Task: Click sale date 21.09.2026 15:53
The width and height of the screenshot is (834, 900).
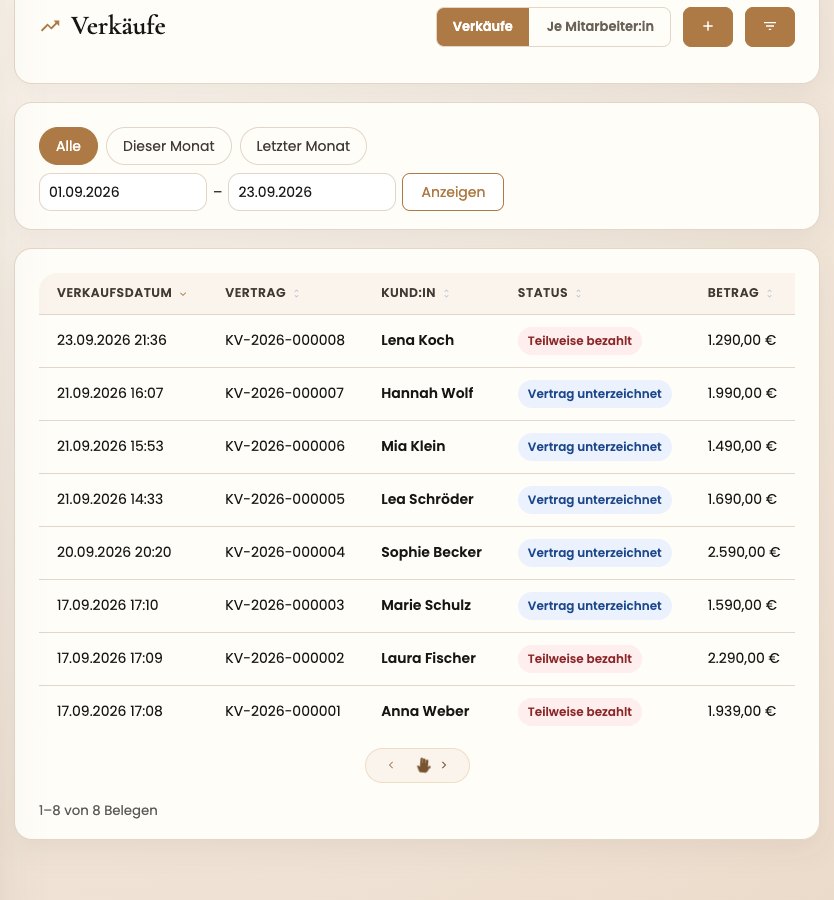Action: [110, 446]
